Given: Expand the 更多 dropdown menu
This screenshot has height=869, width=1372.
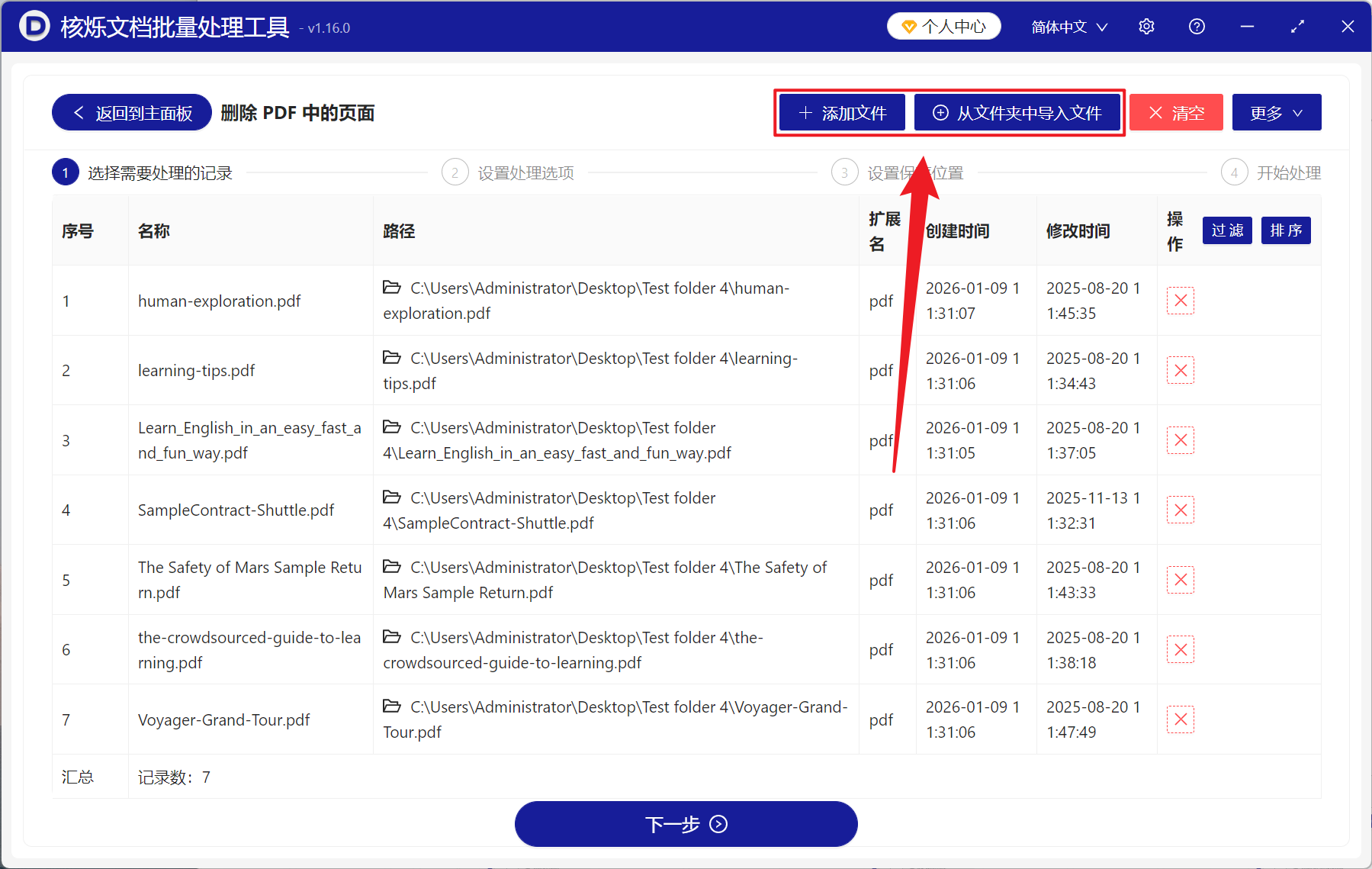Looking at the screenshot, I should tap(1276, 112).
